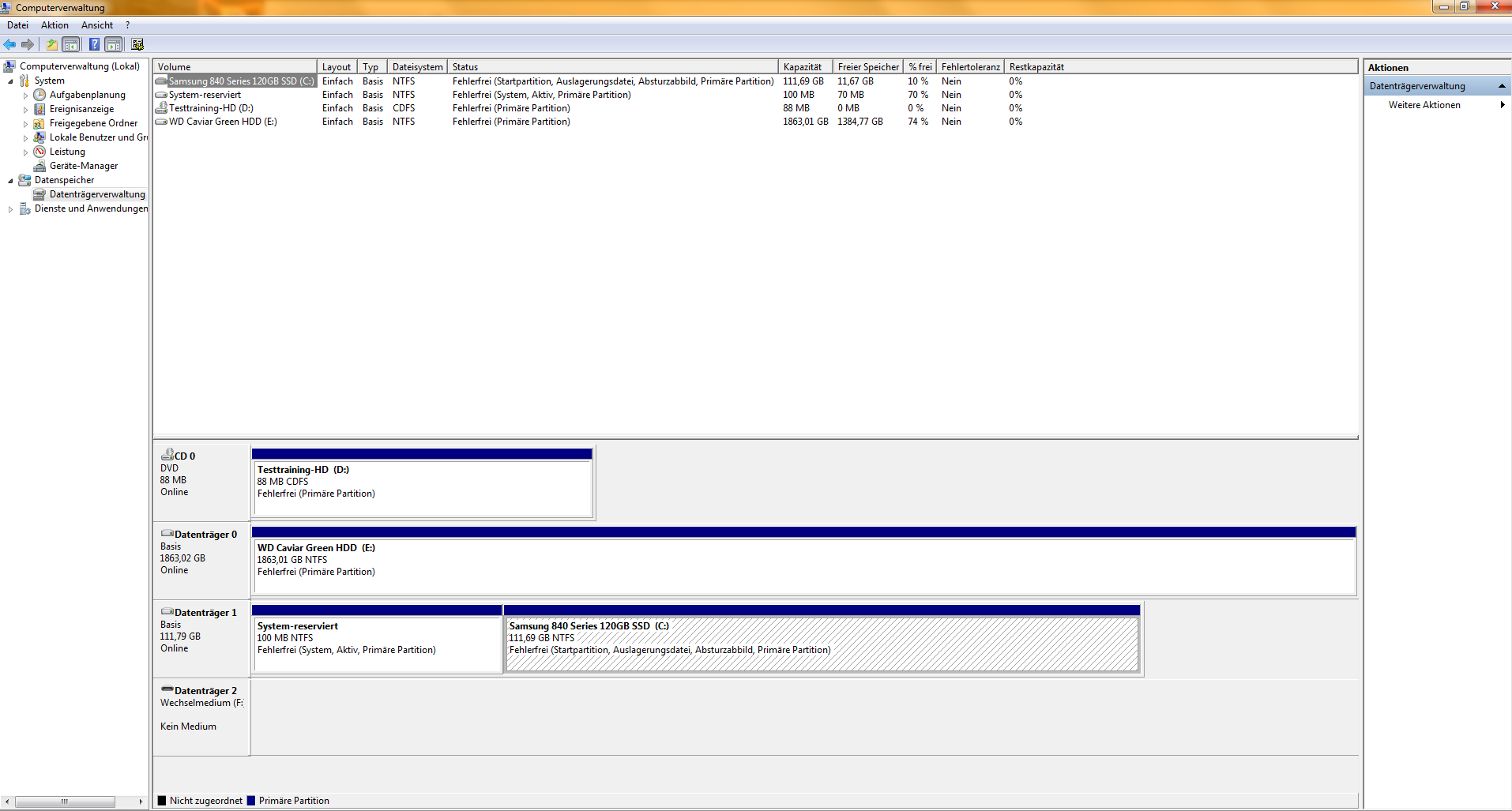Click the Aufgabenplanung clock icon
This screenshot has height=811, width=1512.
point(39,95)
